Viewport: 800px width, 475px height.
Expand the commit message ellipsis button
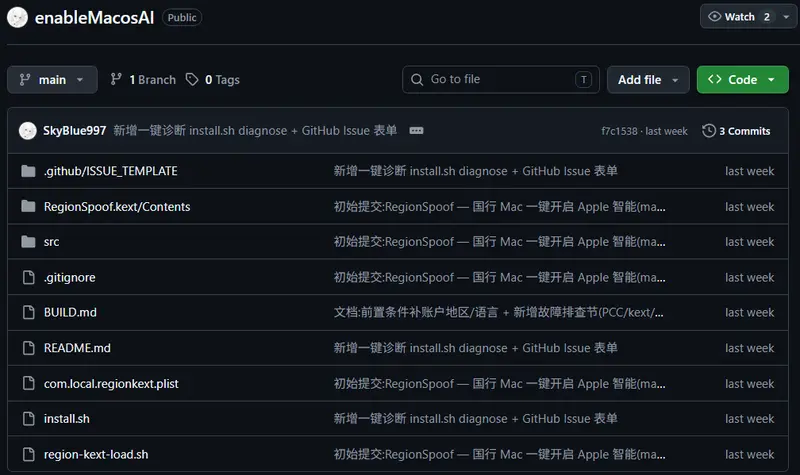(x=416, y=131)
